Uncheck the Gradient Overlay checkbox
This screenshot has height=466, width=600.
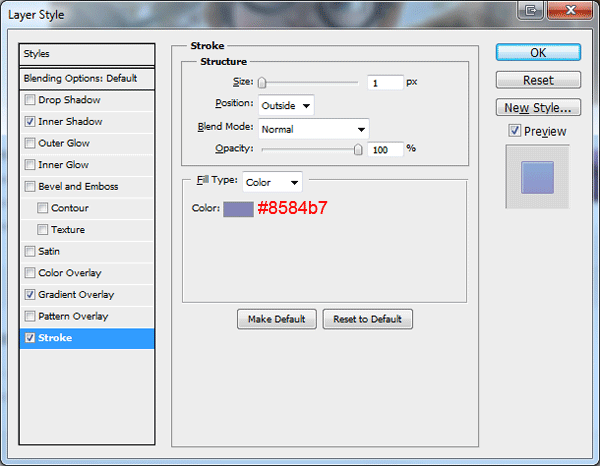click(29, 295)
